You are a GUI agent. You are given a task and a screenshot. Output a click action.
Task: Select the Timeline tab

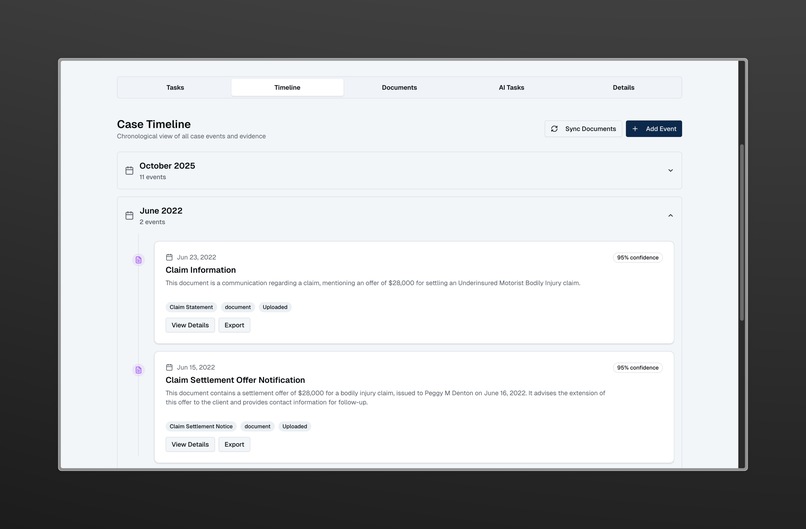click(x=287, y=87)
